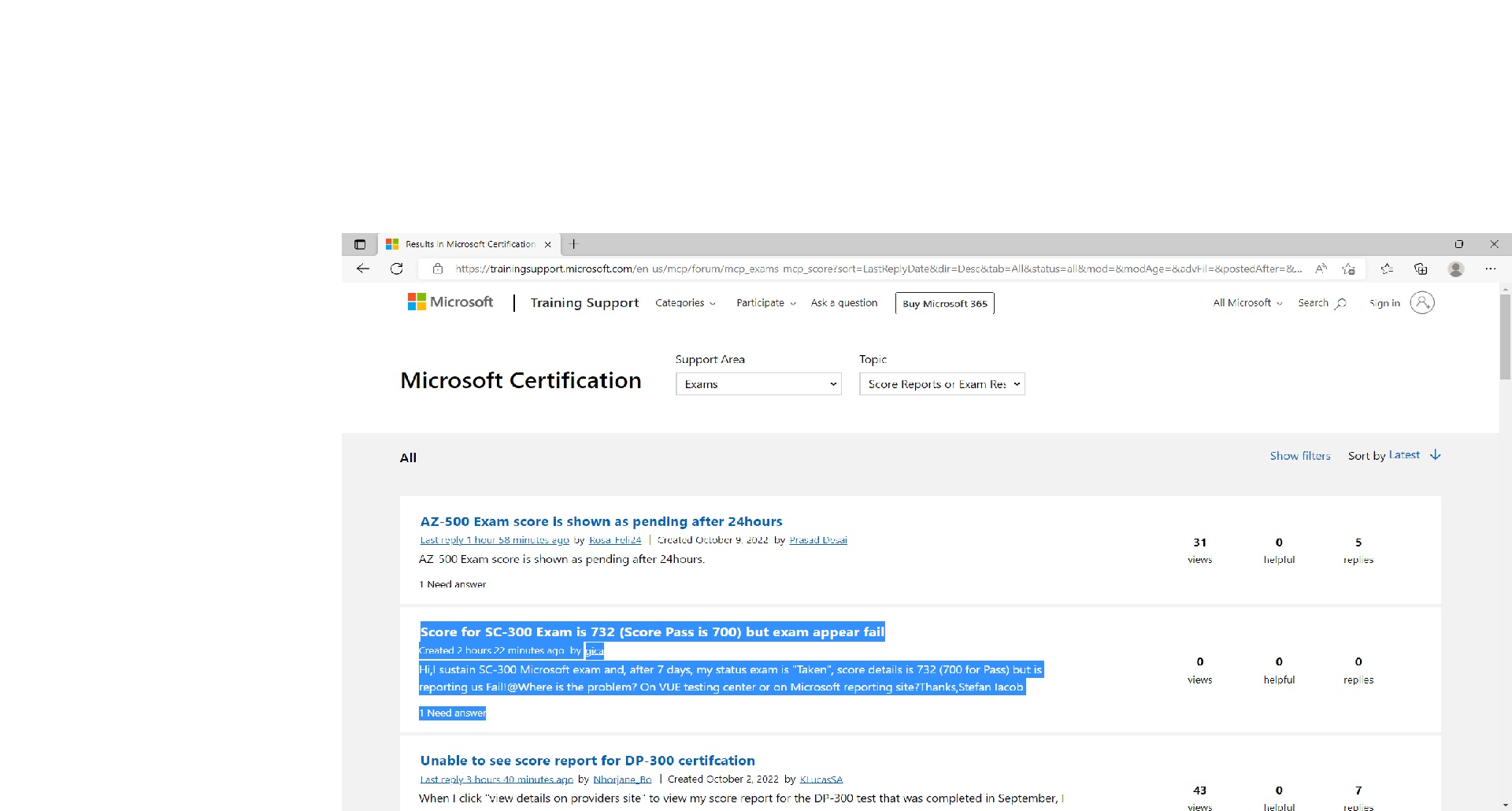1512x811 pixels.
Task: View Rosa_Feli24 user profile
Action: coord(615,540)
